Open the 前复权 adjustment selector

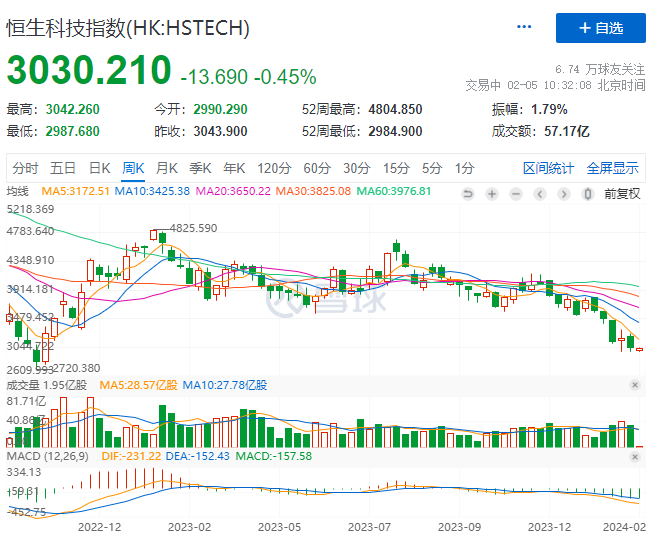(622, 194)
